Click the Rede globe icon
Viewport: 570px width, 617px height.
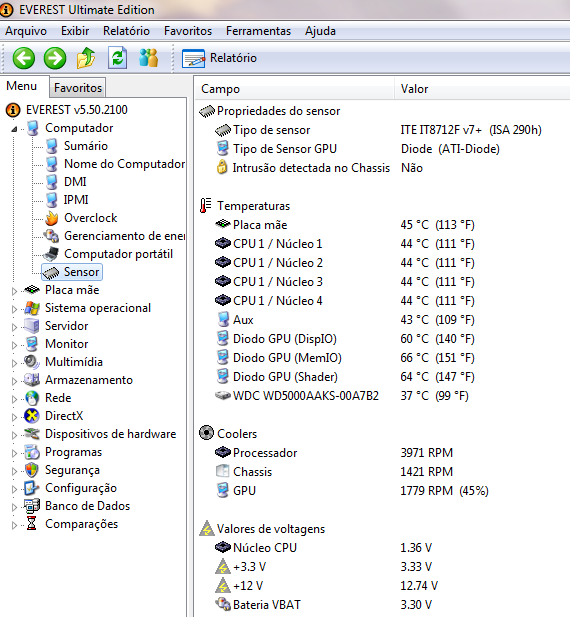[32, 398]
